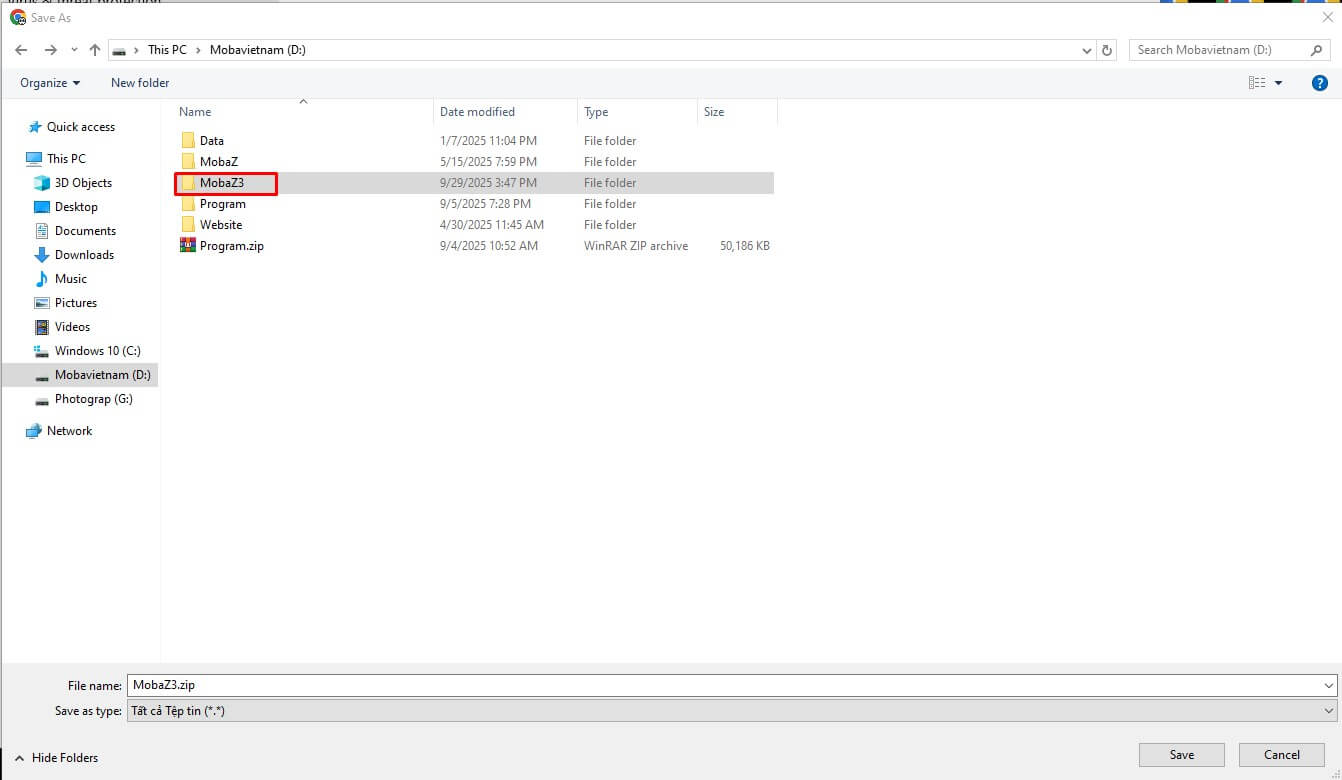Click the Up one level arrow
The image size is (1342, 780).
click(95, 50)
